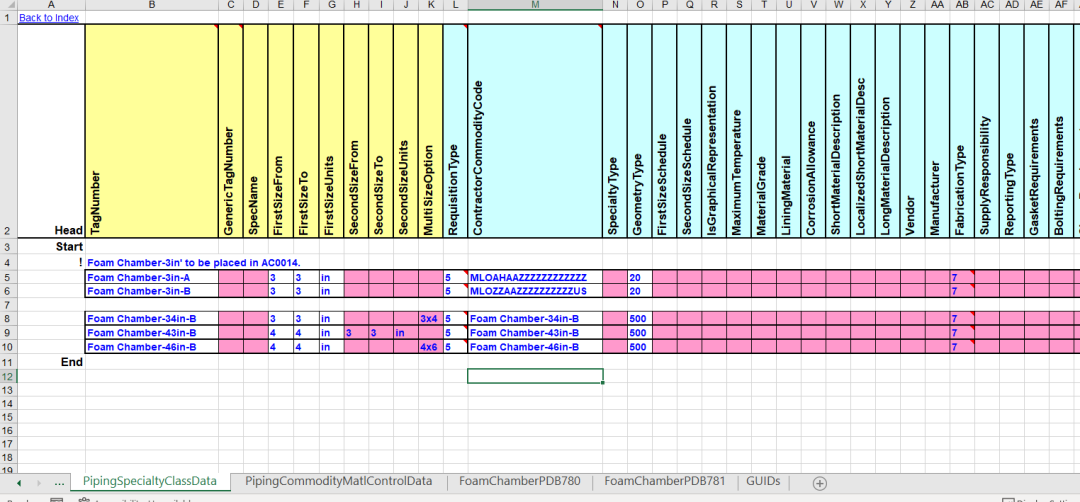1080x502 pixels.
Task: Select column M header
Action: pos(535,5)
